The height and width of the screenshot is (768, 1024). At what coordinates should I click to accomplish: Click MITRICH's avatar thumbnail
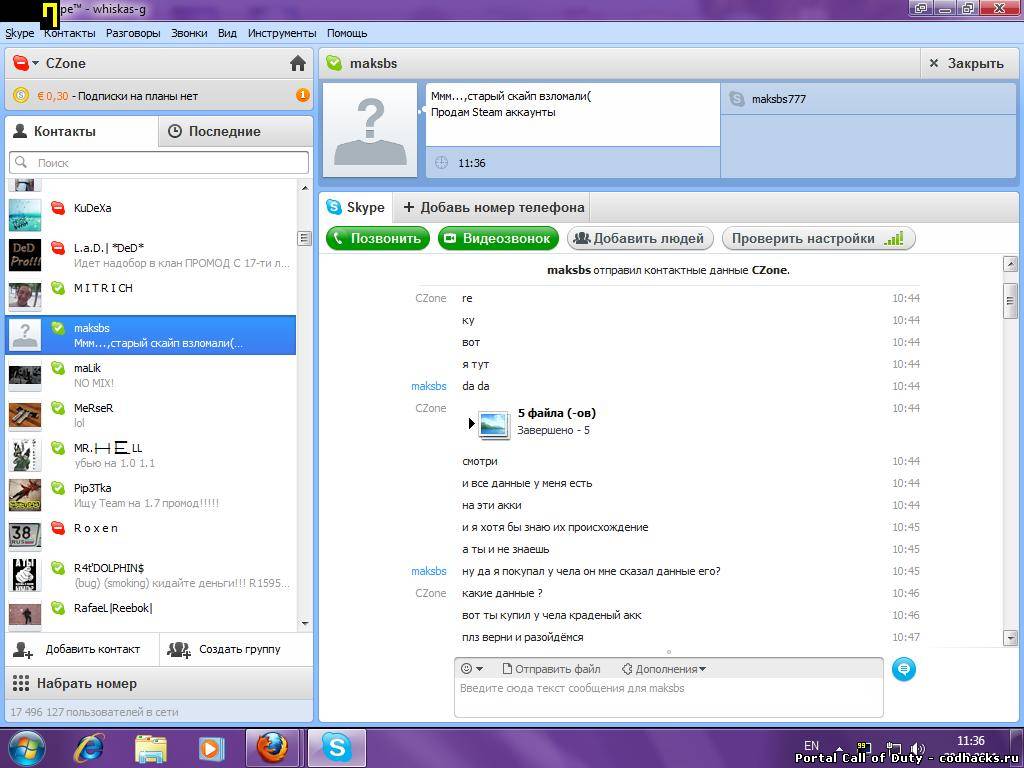(x=25, y=295)
